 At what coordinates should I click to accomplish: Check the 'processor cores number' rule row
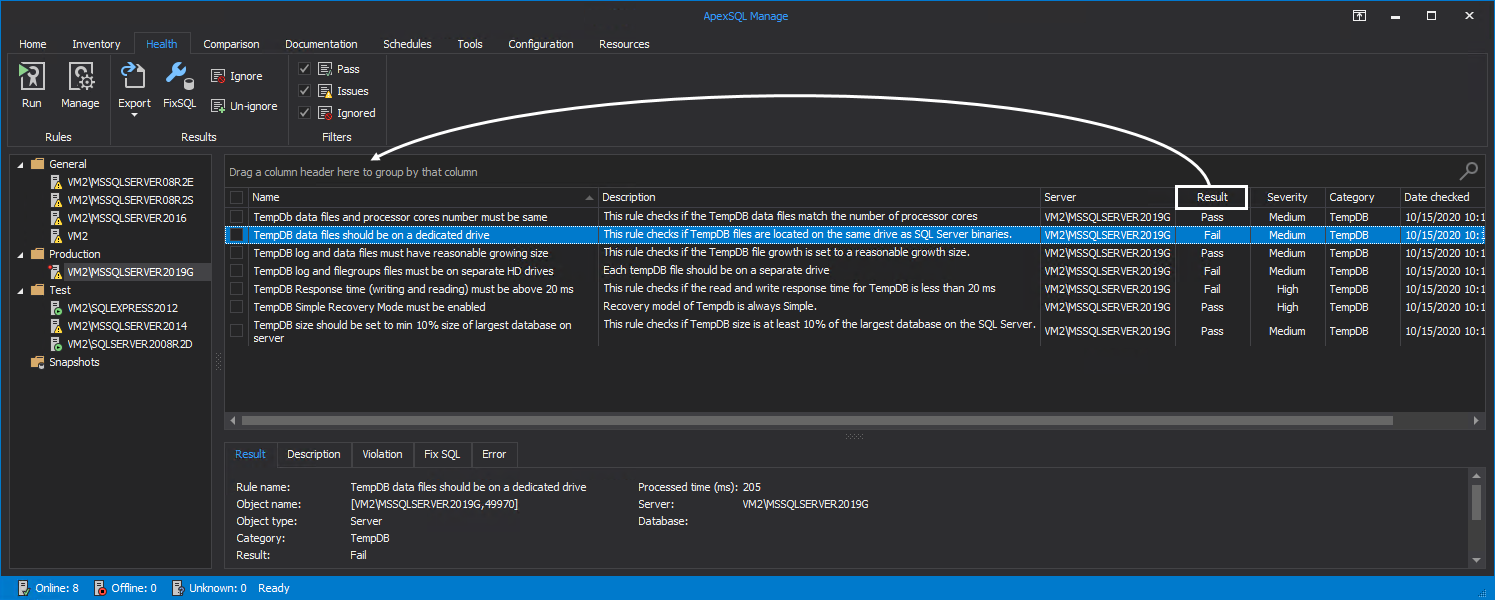(x=236, y=217)
